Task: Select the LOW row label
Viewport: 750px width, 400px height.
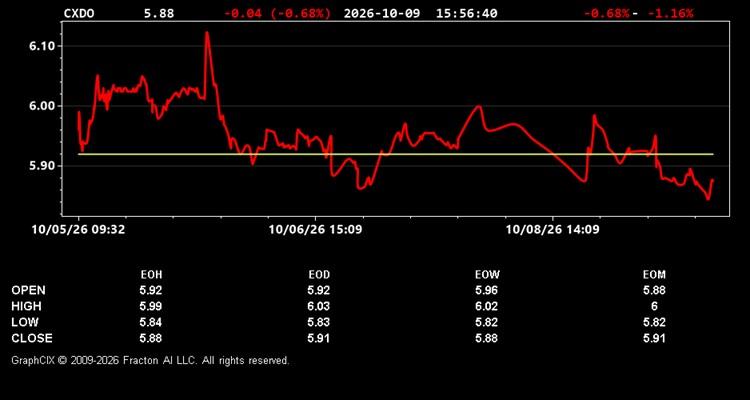Action: tap(25, 322)
